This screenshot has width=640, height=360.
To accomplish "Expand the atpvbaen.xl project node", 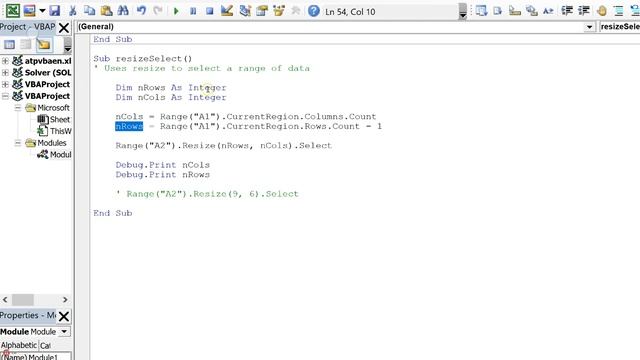I will [x=5, y=61].
